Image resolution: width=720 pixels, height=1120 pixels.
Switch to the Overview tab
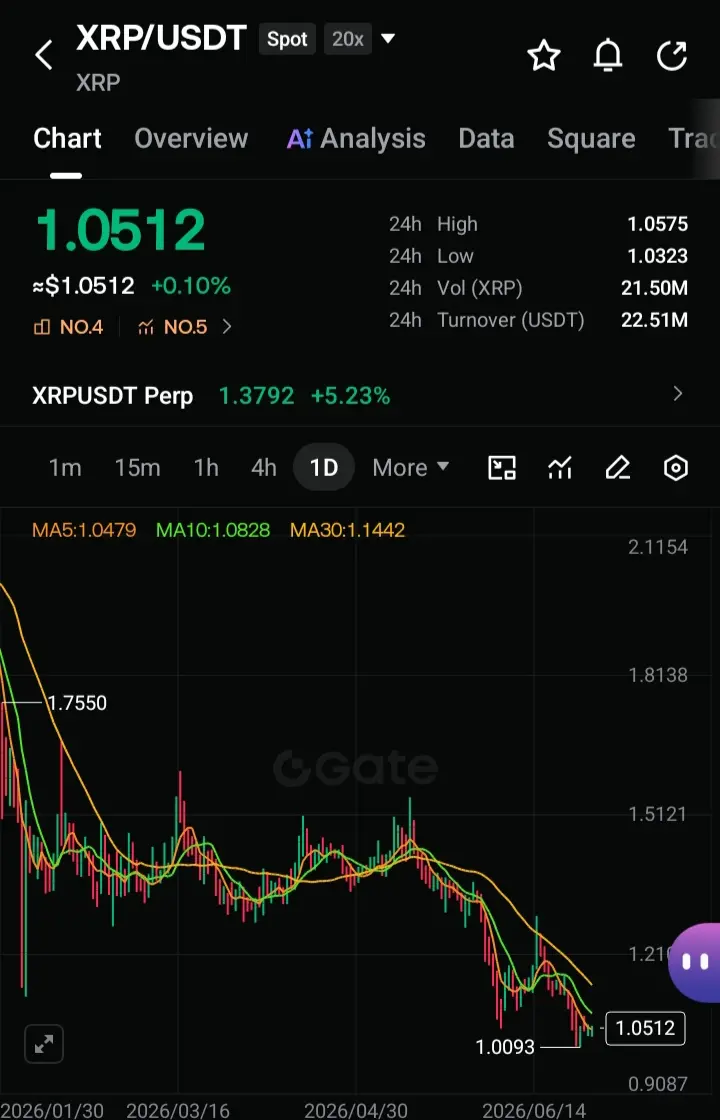[191, 139]
